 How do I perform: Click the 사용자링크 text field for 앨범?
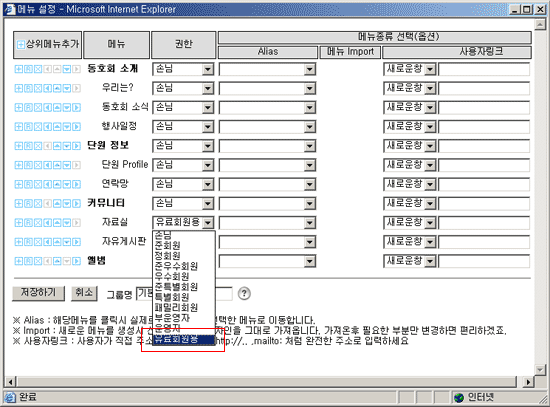coord(484,261)
